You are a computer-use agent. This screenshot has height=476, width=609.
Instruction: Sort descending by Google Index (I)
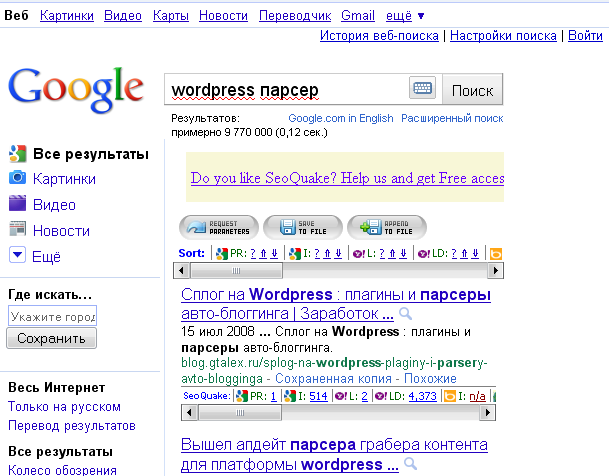338,254
